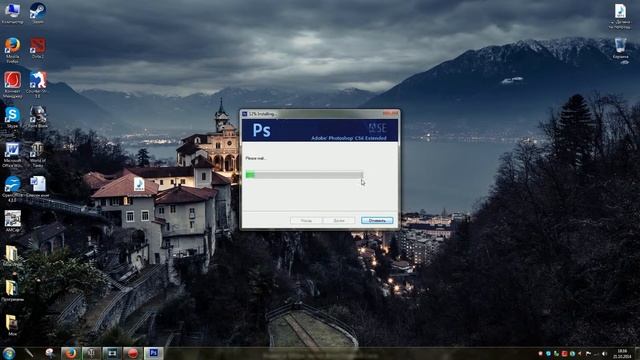Click the Adobe Photoshop CS6 Extended banner text
The width and height of the screenshot is (640, 360).
tap(349, 138)
